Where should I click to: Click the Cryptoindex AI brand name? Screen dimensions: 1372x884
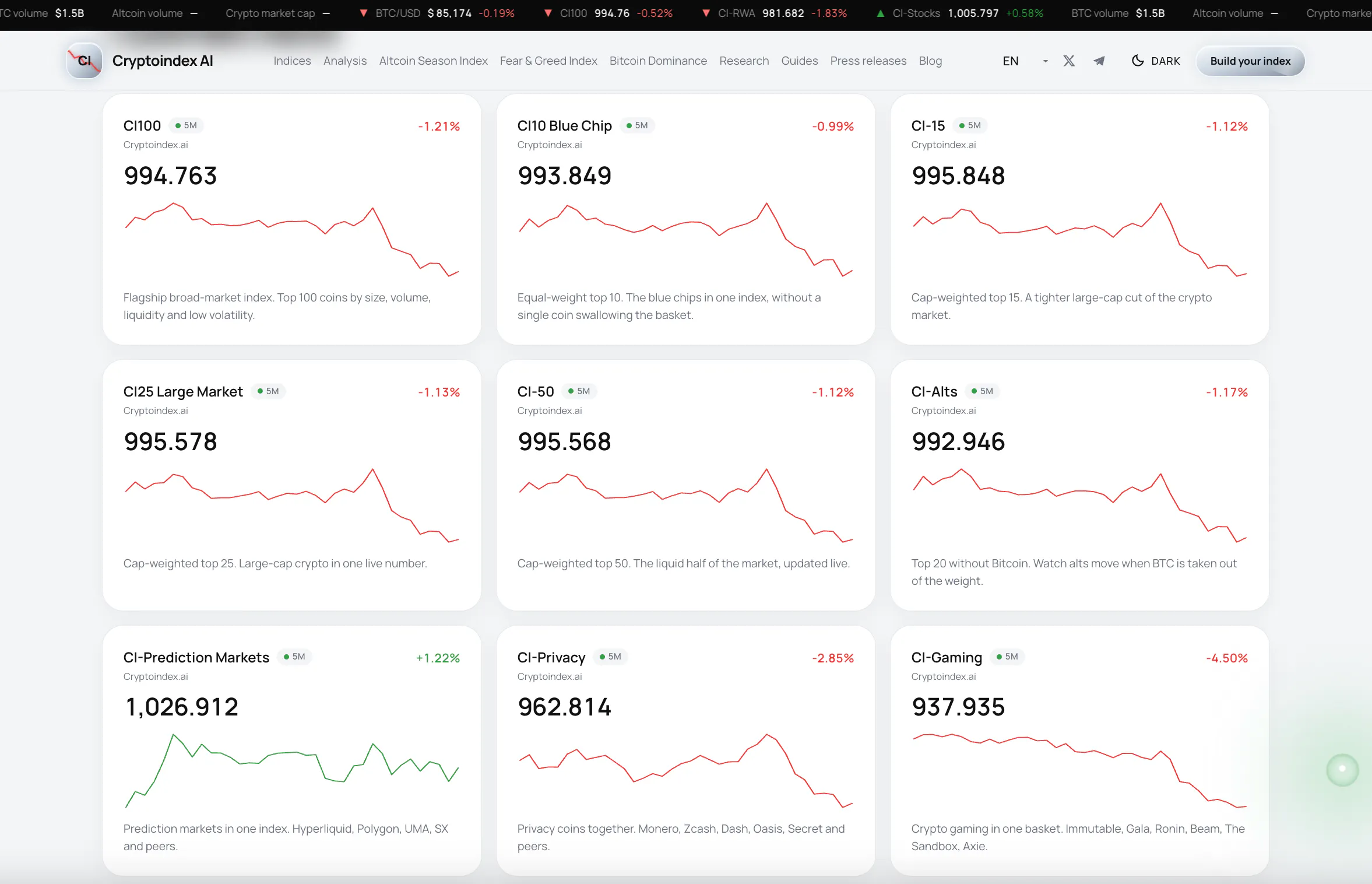pos(163,61)
